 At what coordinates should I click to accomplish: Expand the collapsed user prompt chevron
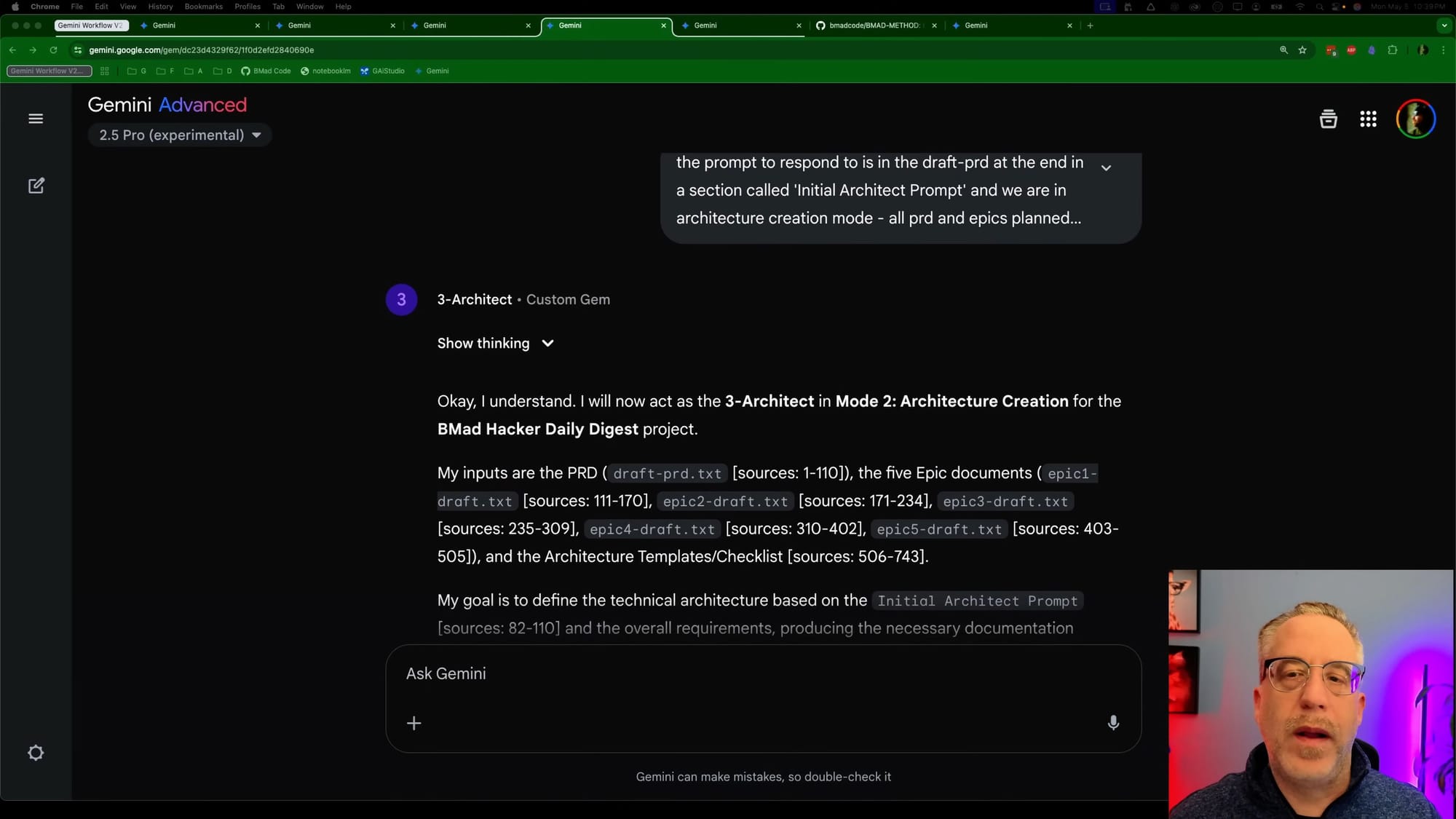[1106, 167]
